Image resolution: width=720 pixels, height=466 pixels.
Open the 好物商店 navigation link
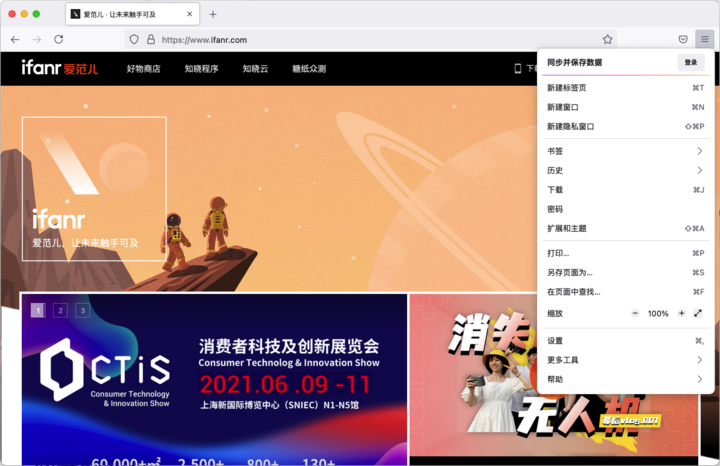[143, 69]
